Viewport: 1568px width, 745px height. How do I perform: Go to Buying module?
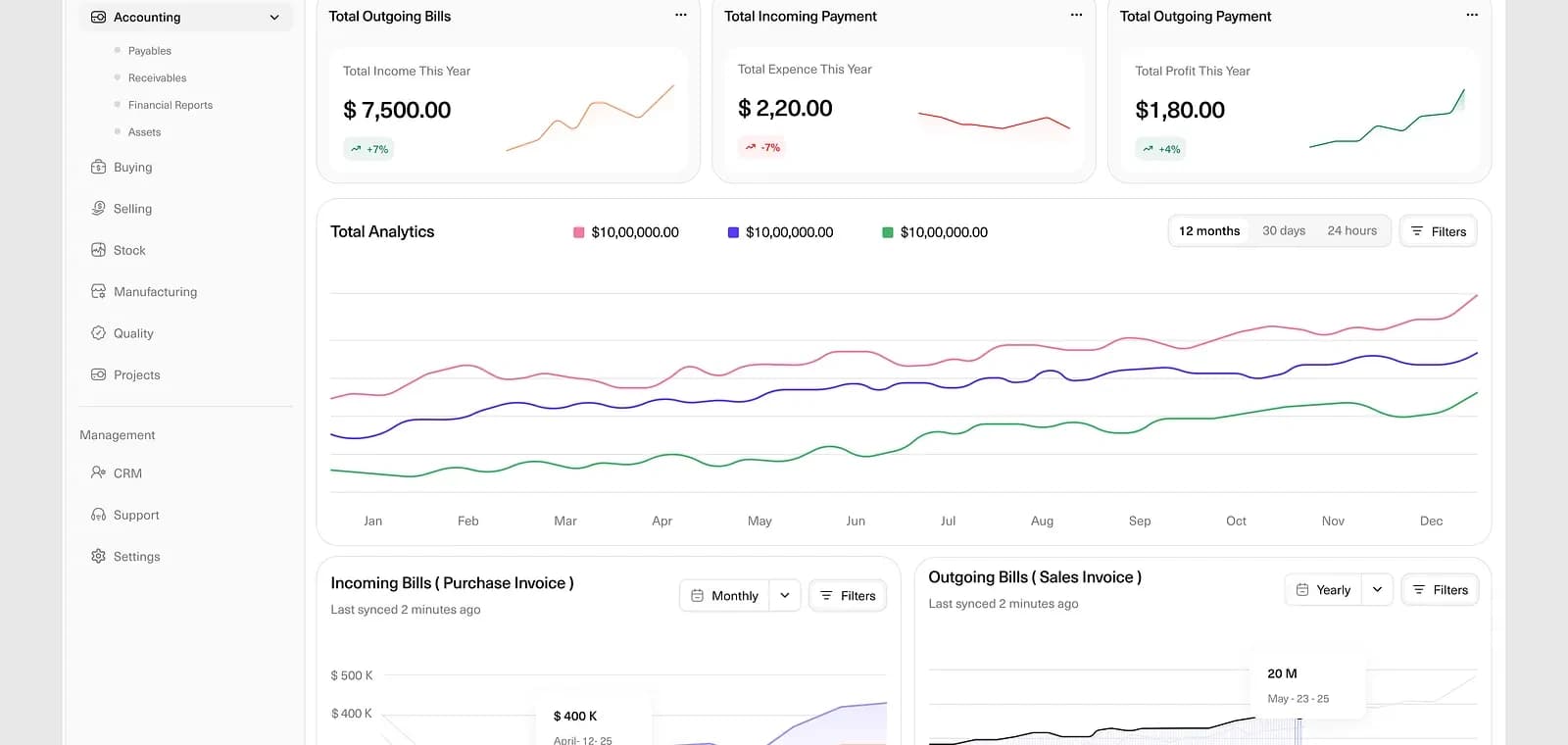133,168
